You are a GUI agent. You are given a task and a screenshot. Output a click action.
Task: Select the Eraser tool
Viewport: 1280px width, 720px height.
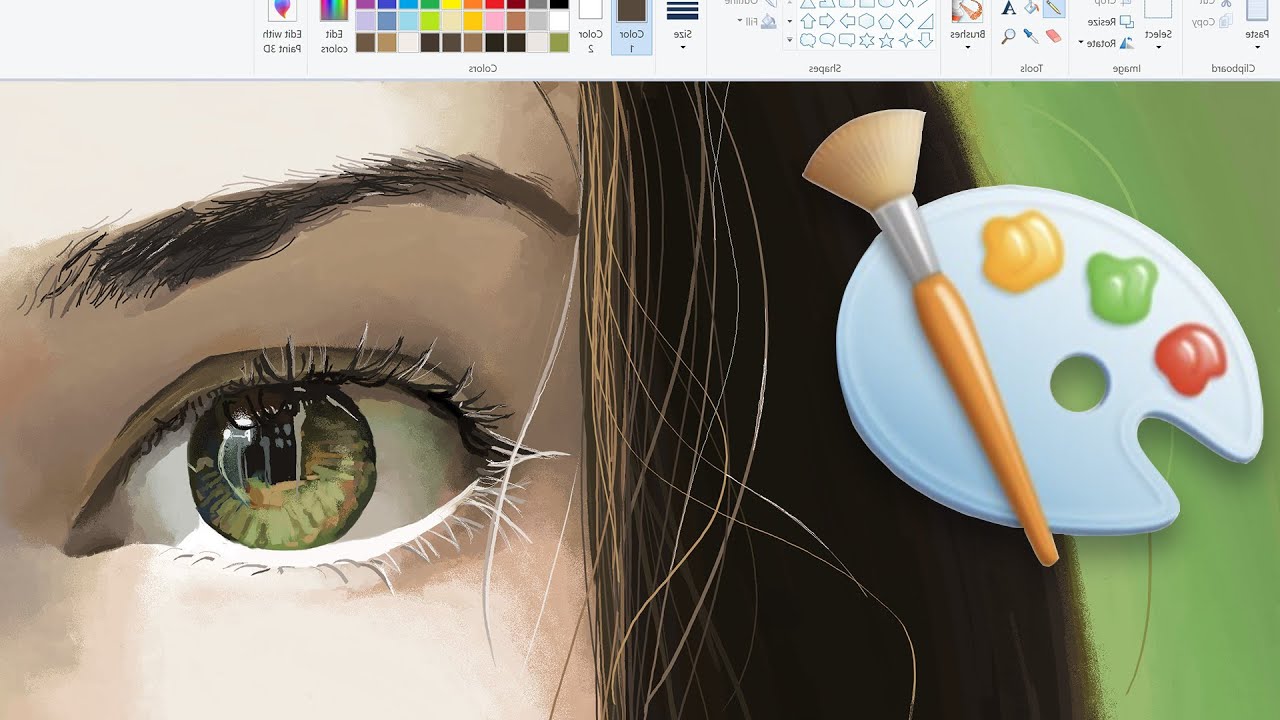[x=1053, y=36]
